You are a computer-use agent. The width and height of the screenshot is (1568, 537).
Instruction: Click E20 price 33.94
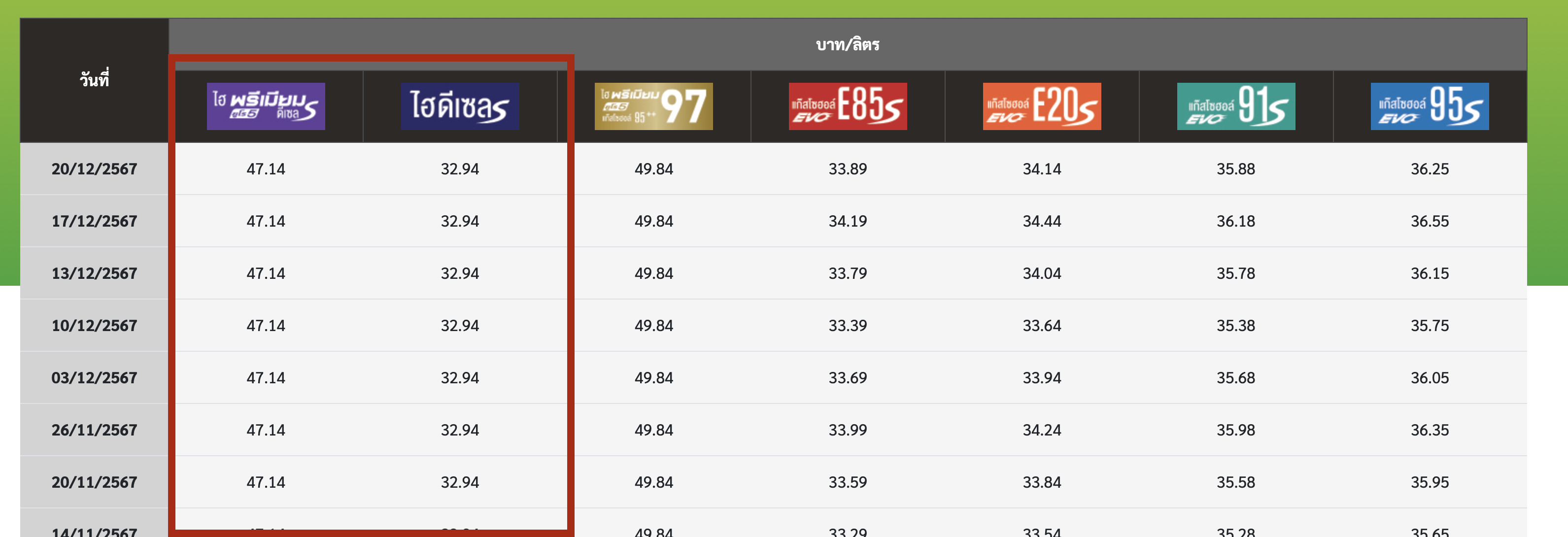[1042, 378]
